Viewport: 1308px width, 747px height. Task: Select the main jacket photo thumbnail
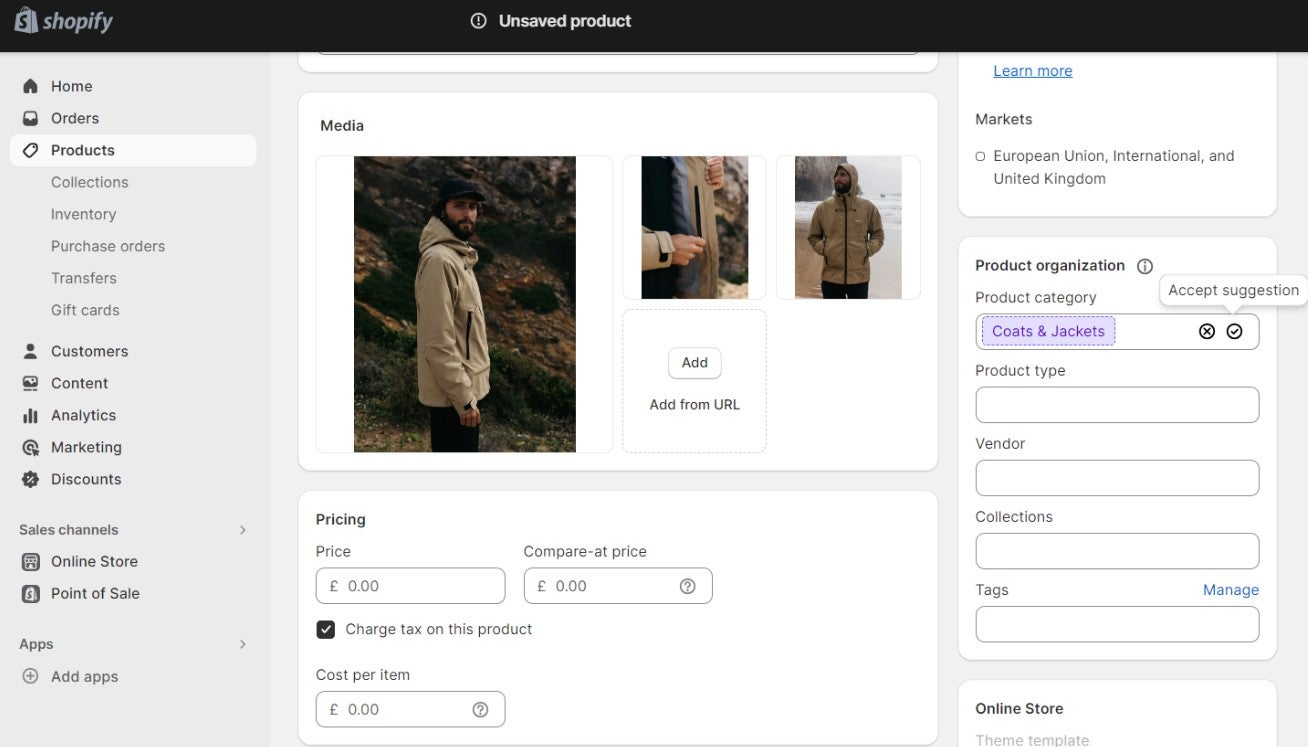tap(463, 303)
